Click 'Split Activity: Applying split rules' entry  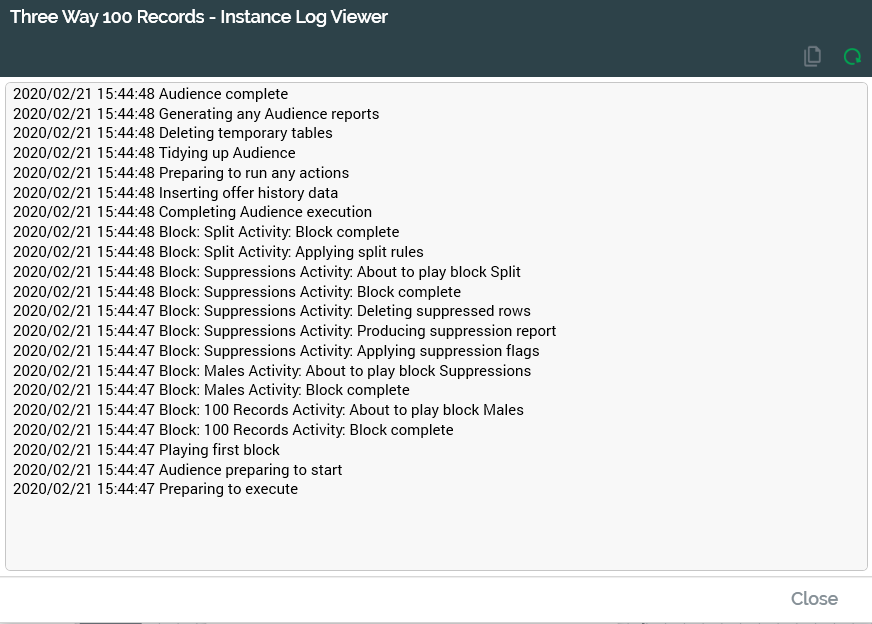218,252
